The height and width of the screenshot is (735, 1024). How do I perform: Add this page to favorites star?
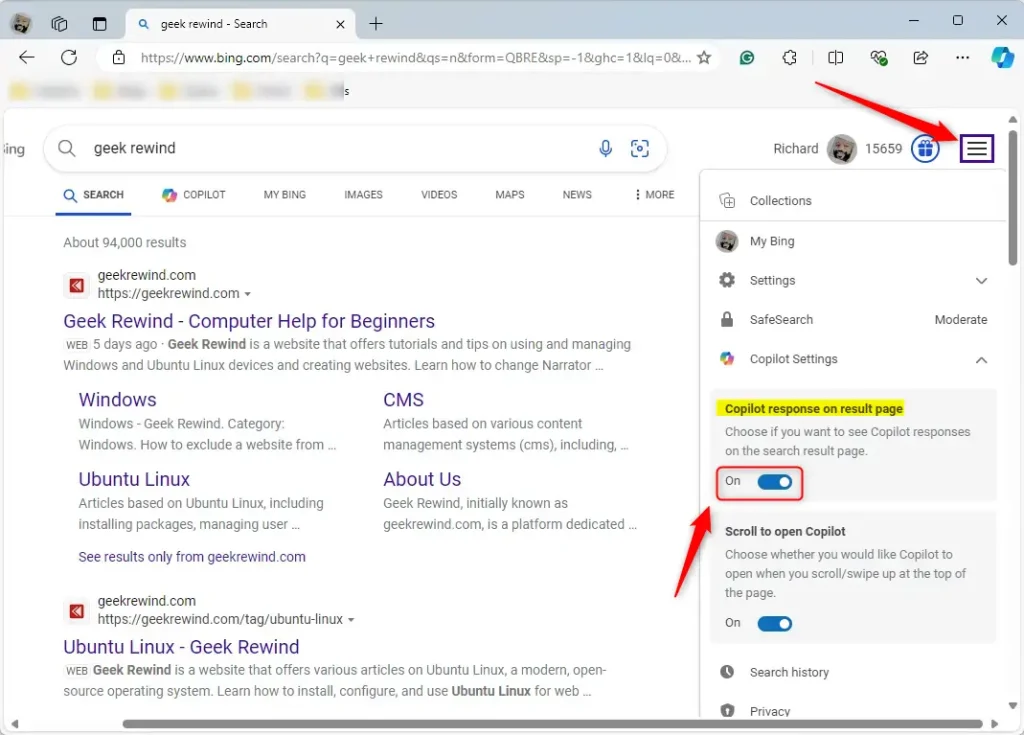point(704,57)
